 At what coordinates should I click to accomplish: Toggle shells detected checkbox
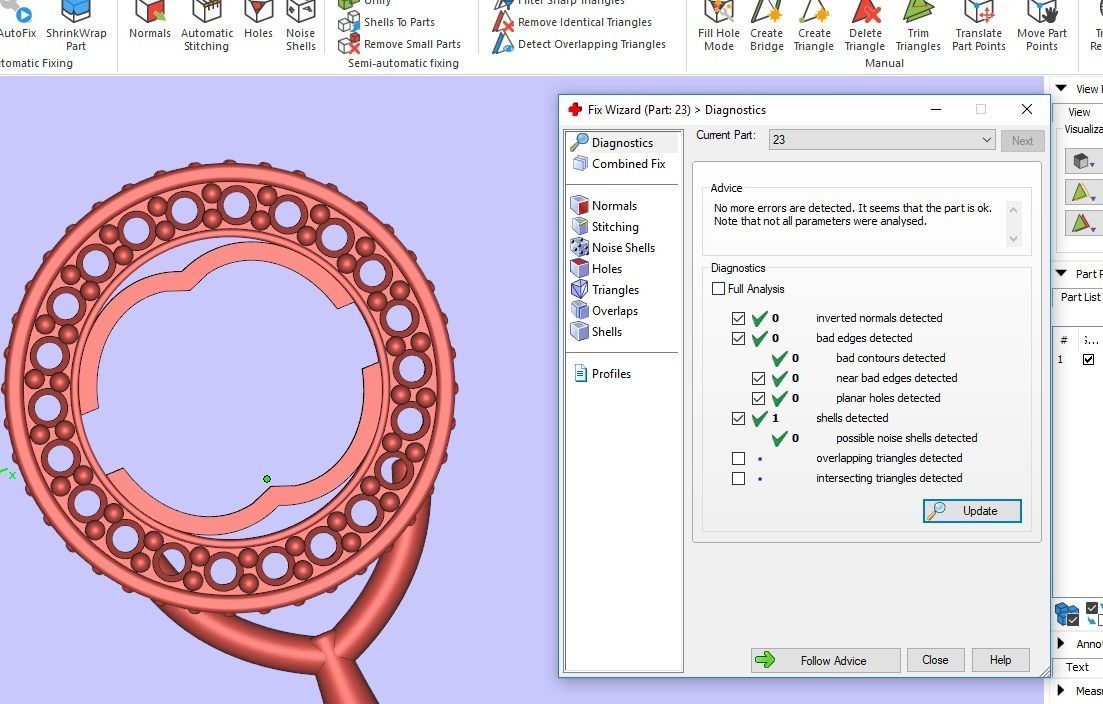(738, 418)
